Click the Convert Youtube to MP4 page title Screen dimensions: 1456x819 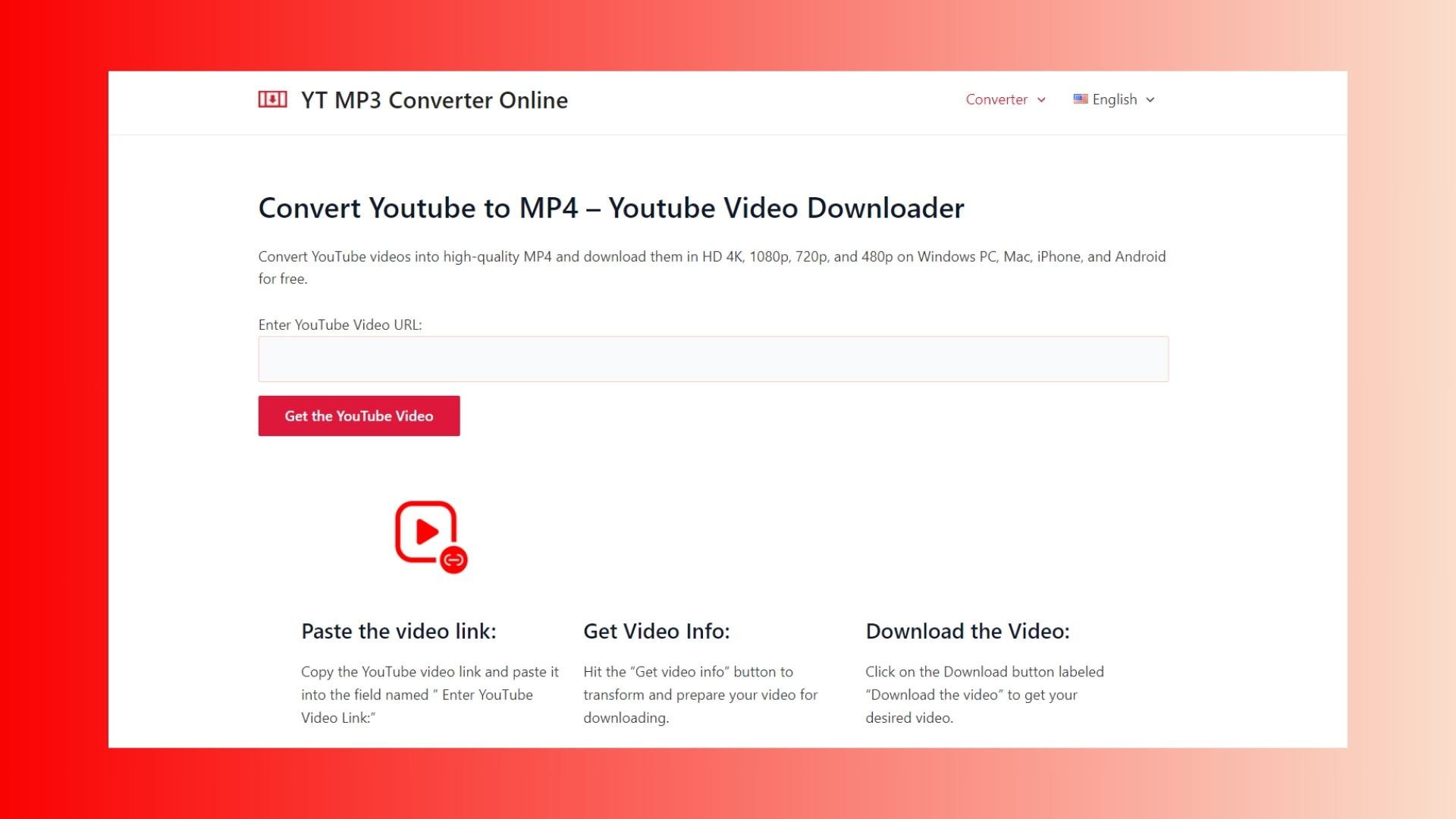point(611,208)
